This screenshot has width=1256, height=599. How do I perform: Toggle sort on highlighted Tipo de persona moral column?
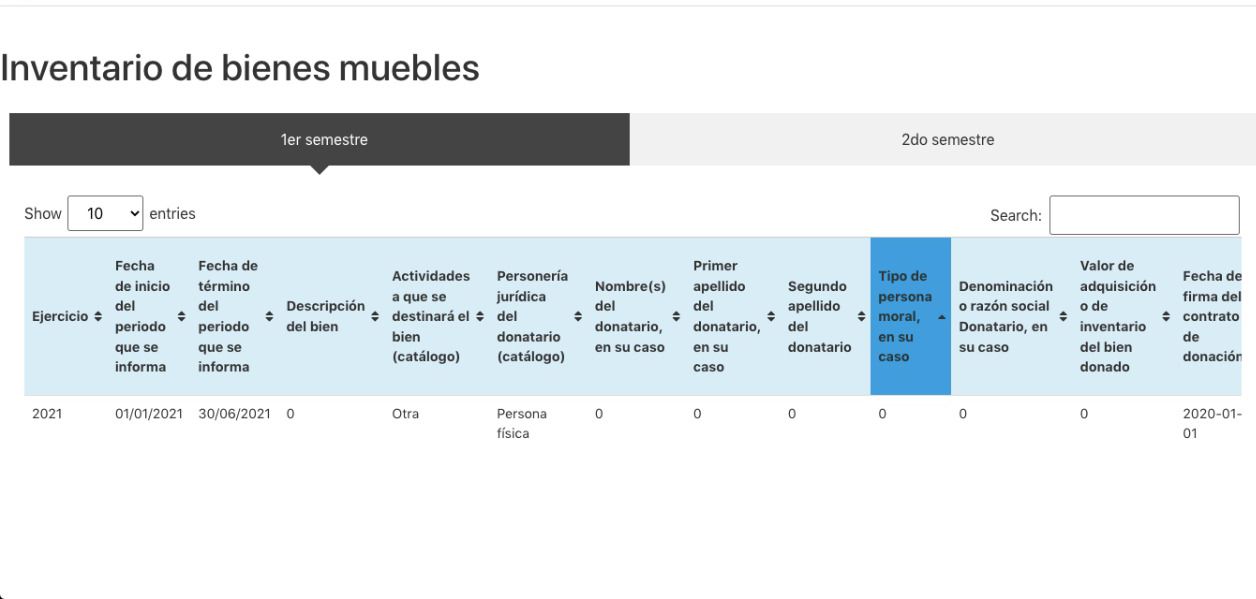910,317
